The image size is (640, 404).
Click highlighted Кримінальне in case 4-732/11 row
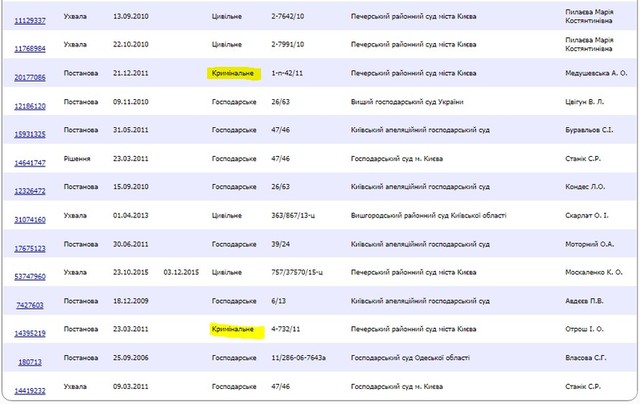pyautogui.click(x=235, y=328)
